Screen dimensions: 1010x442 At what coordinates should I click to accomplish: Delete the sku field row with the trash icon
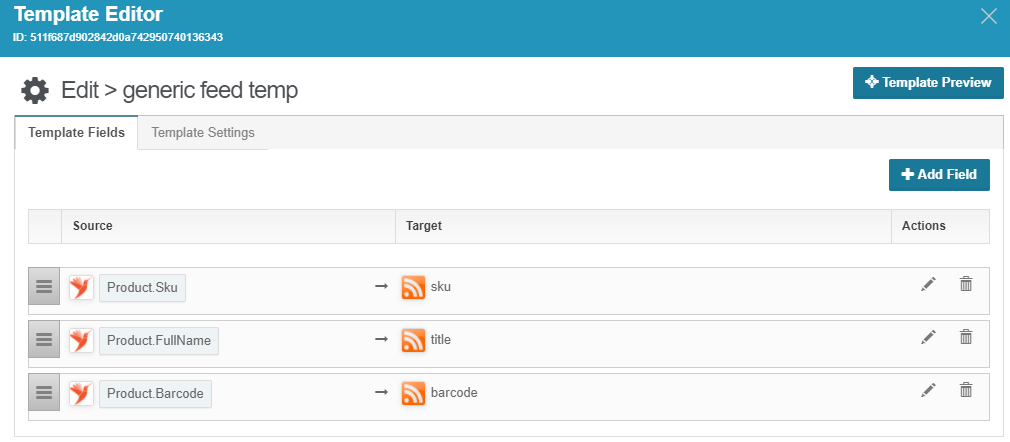tap(966, 283)
